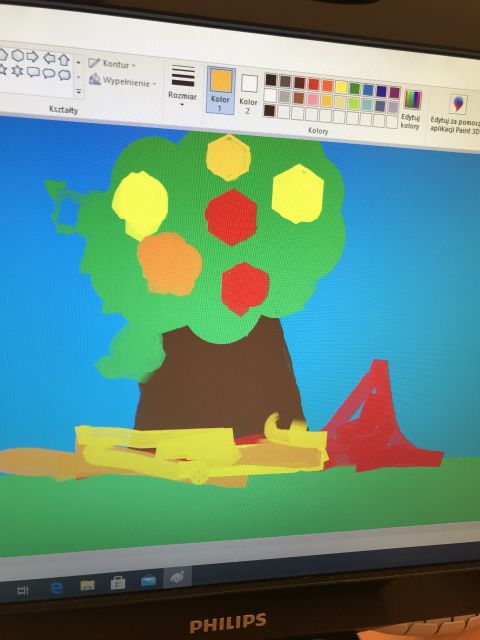Image resolution: width=480 pixels, height=640 pixels.
Task: Pick the dark red color swatch
Action: pyautogui.click(x=300, y=82)
